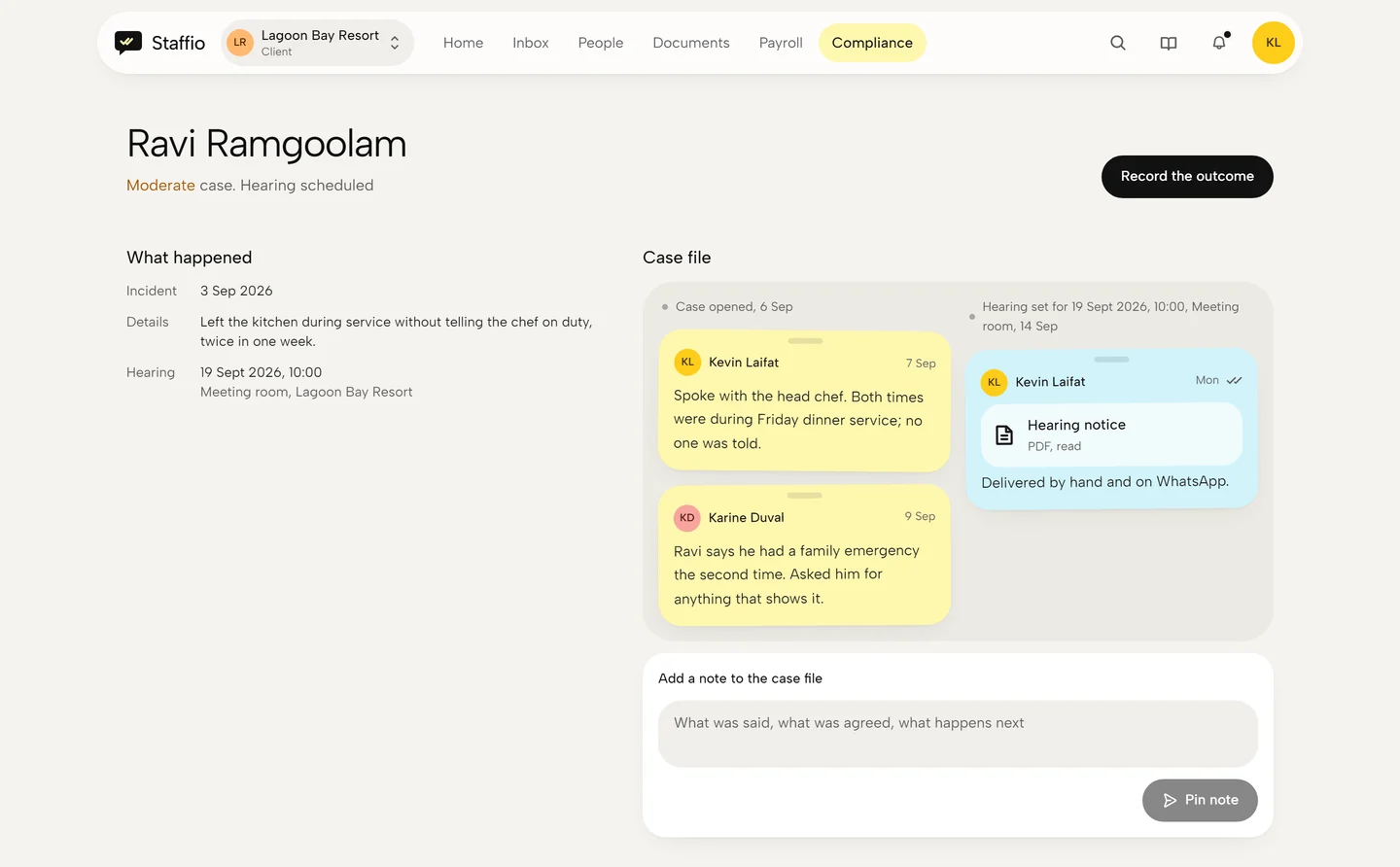Click the incident date "3 Sep 2026"
1400x867 pixels.
coord(236,291)
